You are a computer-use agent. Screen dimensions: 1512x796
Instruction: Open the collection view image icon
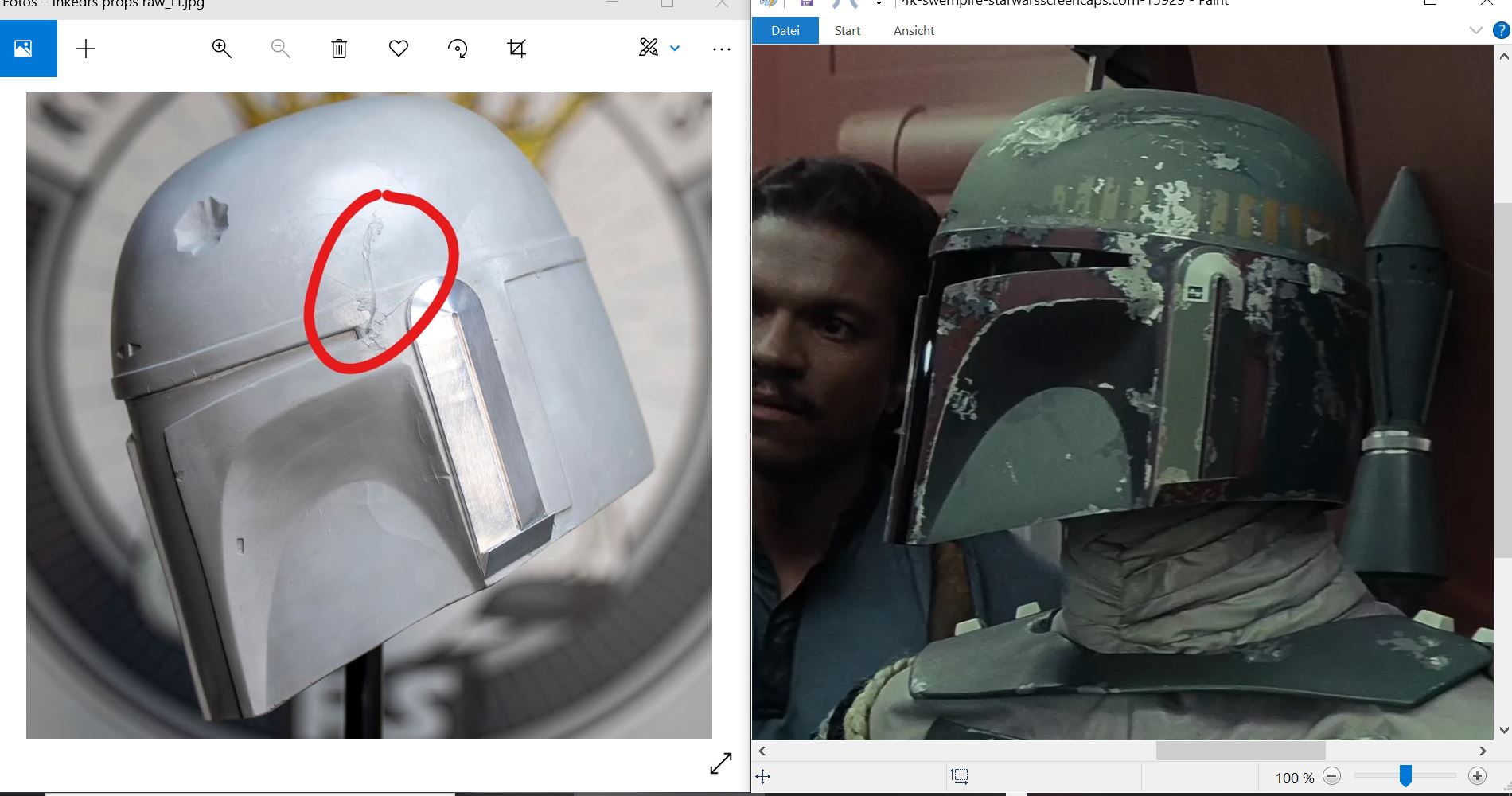coord(24,49)
